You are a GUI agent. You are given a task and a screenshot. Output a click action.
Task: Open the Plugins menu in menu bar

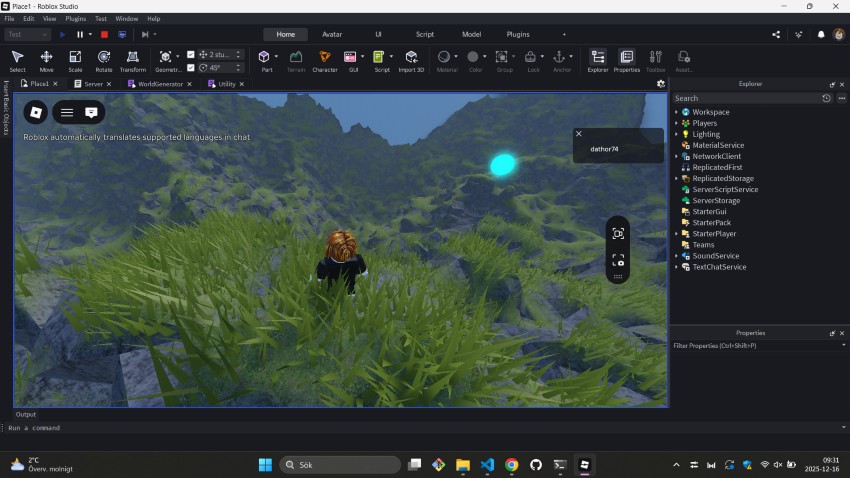click(x=75, y=18)
